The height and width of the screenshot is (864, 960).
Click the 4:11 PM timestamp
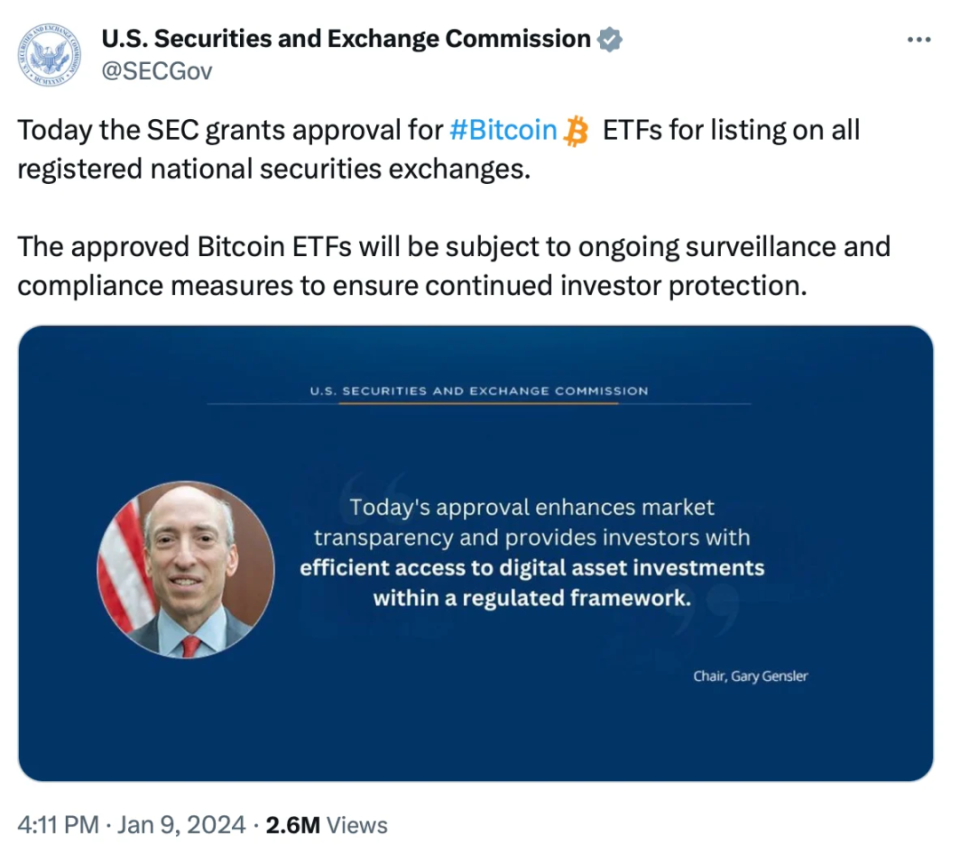point(58,825)
